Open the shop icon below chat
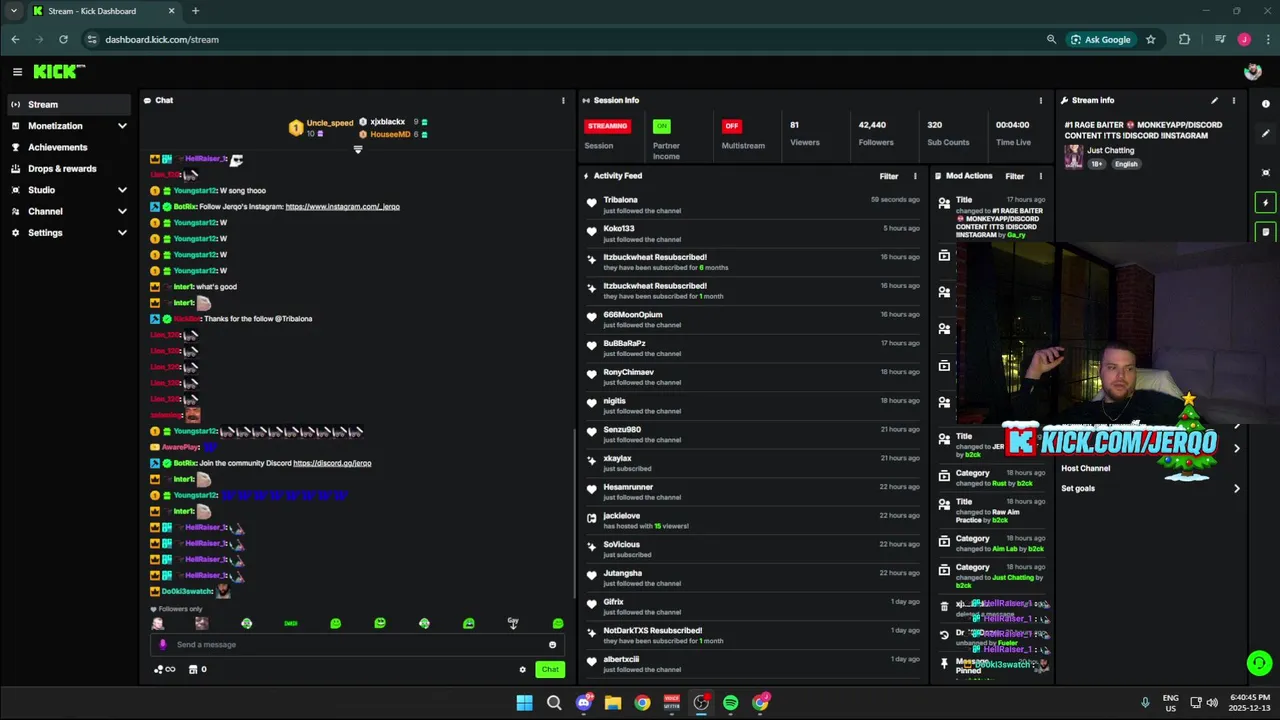 (x=197, y=669)
